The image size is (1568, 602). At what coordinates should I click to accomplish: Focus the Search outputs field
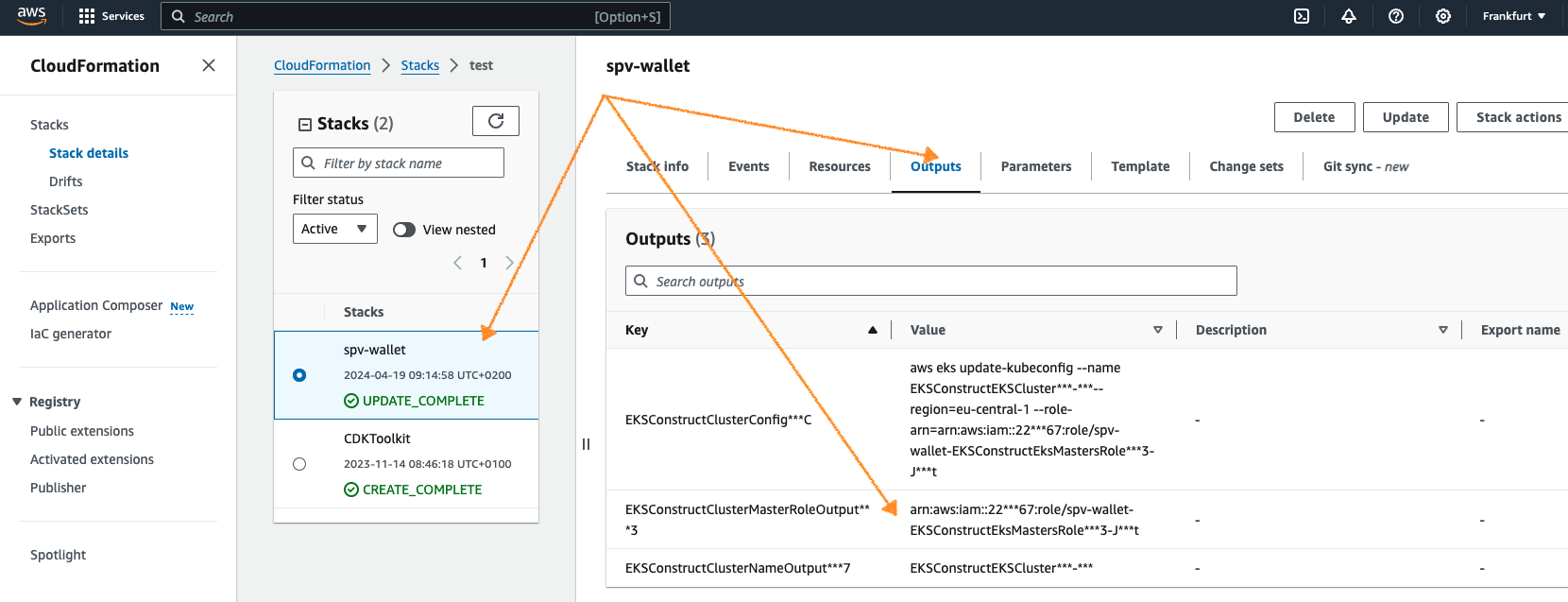coord(931,281)
